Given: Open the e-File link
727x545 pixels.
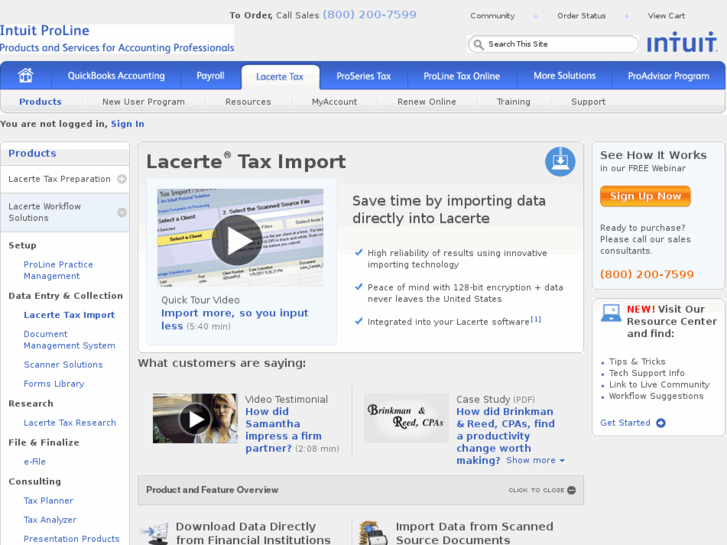Looking at the screenshot, I should (34, 462).
